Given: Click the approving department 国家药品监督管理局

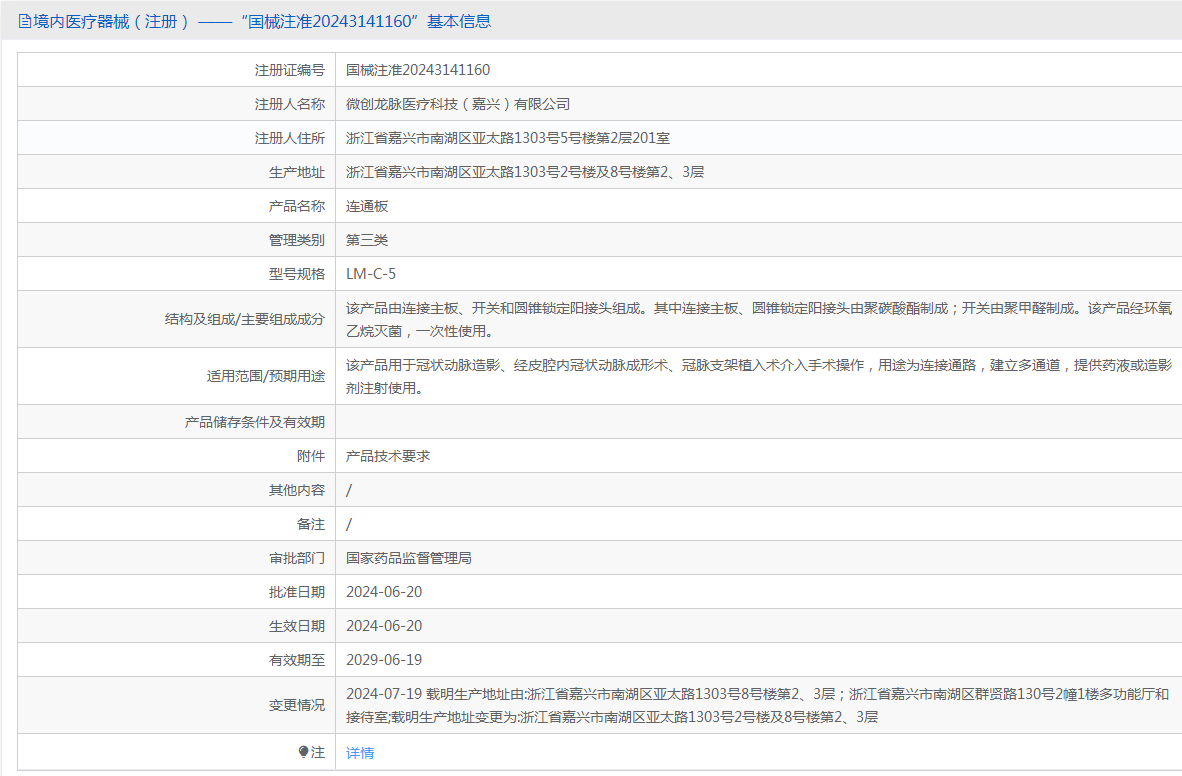Looking at the screenshot, I should 409,558.
